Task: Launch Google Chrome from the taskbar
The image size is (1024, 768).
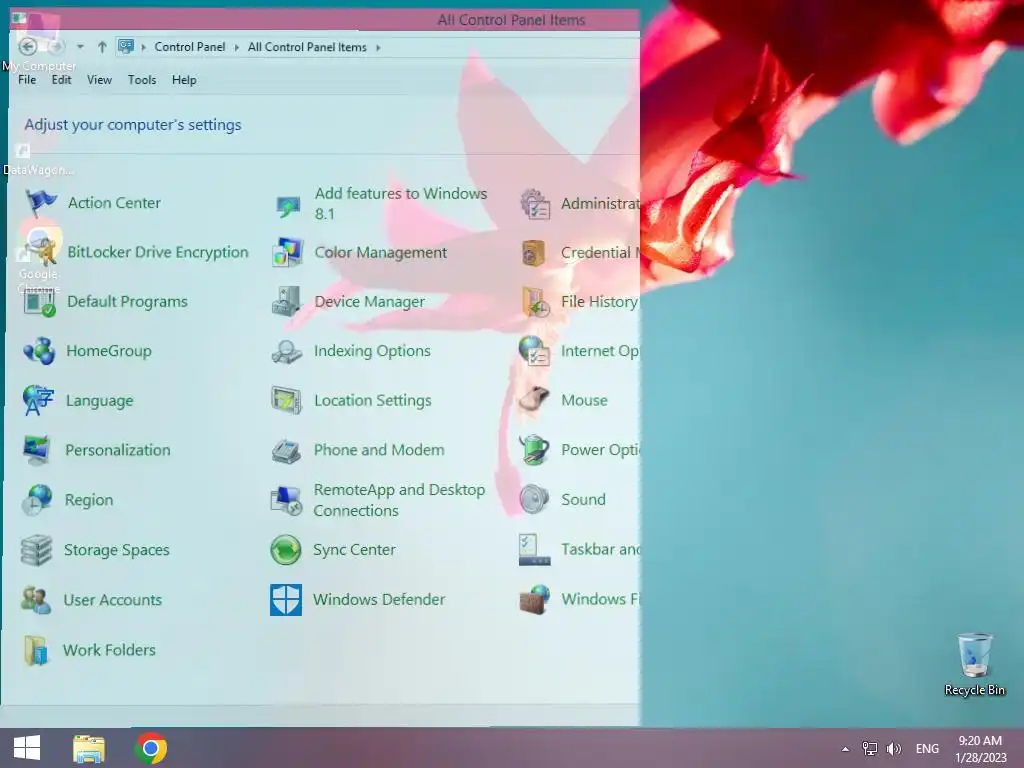Action: [x=151, y=748]
